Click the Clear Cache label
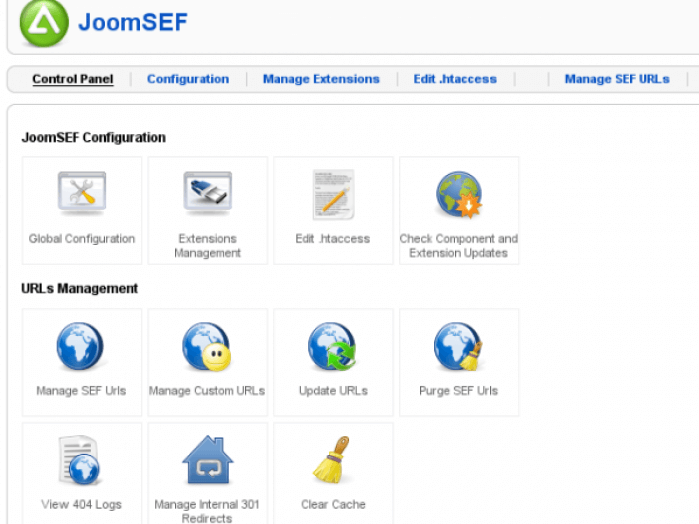 tap(333, 504)
